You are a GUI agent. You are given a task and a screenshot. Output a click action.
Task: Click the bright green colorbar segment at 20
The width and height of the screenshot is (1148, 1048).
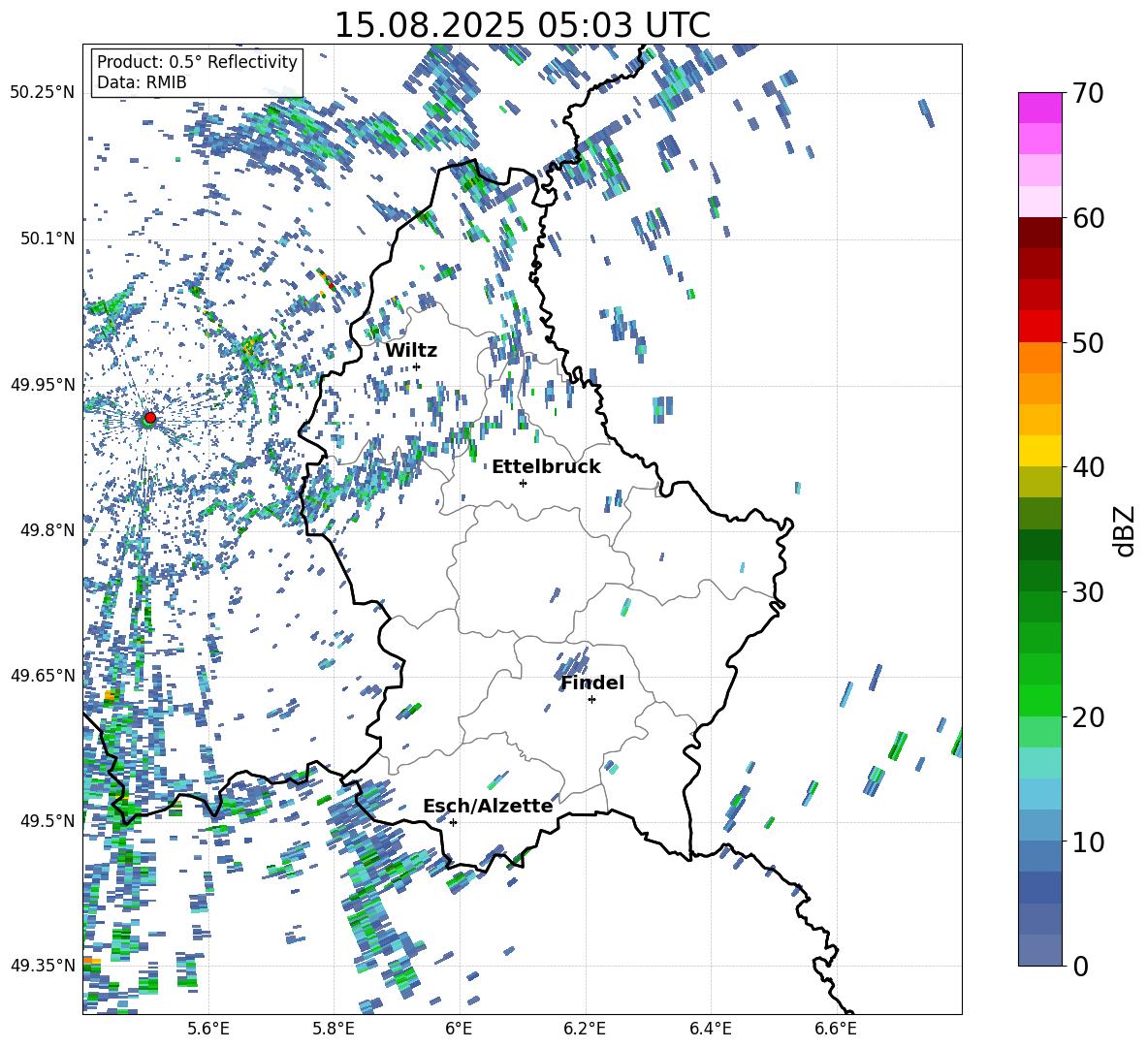coord(1039,700)
